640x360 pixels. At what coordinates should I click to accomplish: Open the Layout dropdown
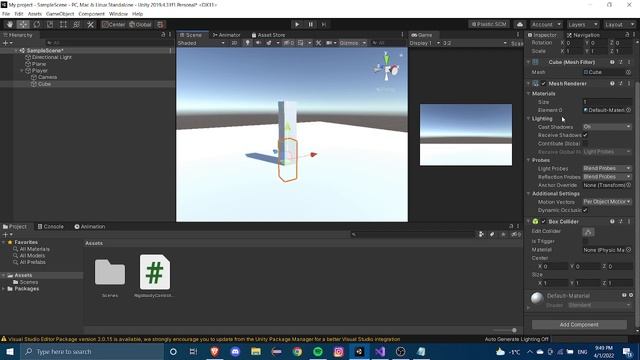pyautogui.click(x=619, y=24)
